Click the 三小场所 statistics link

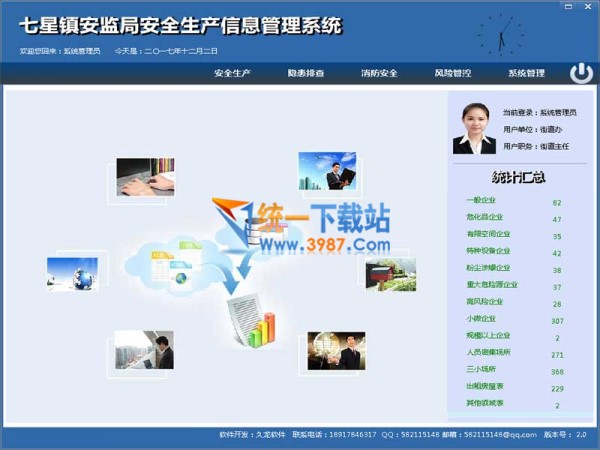480,371
